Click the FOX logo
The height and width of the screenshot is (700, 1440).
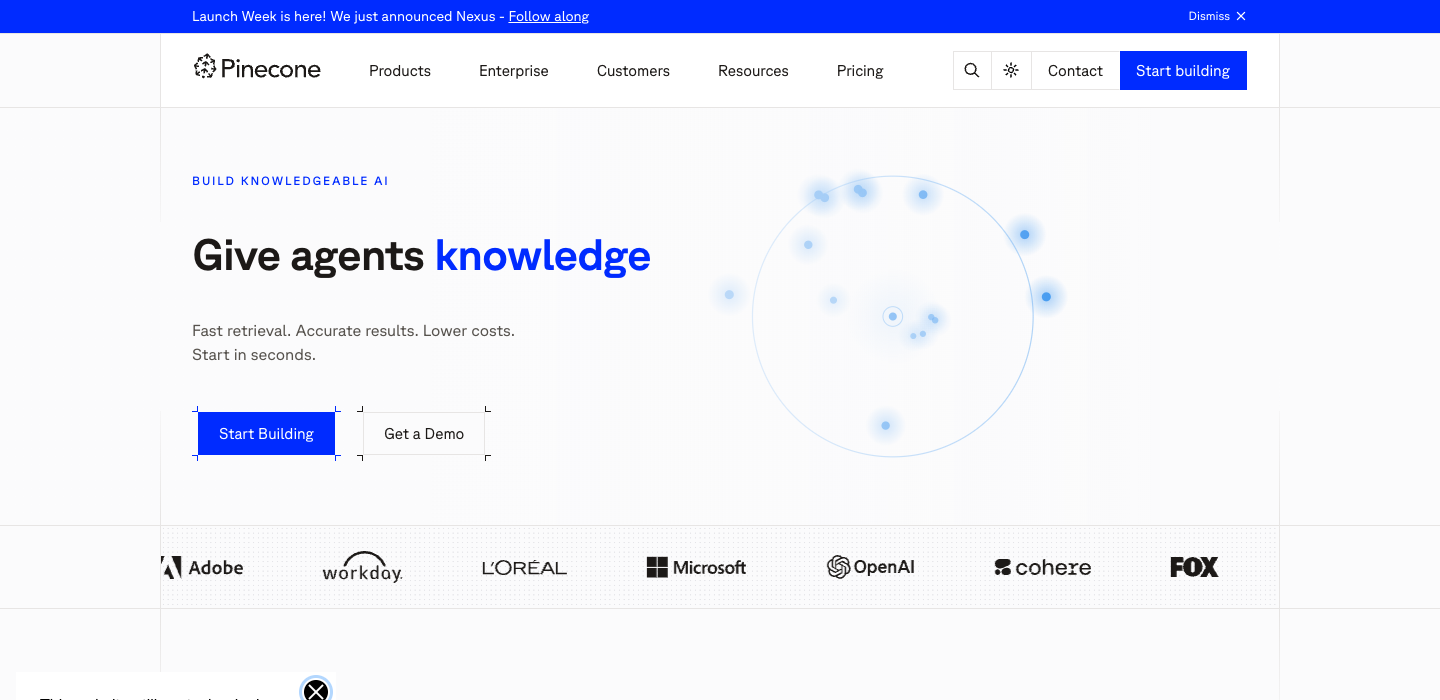pyautogui.click(x=1194, y=567)
